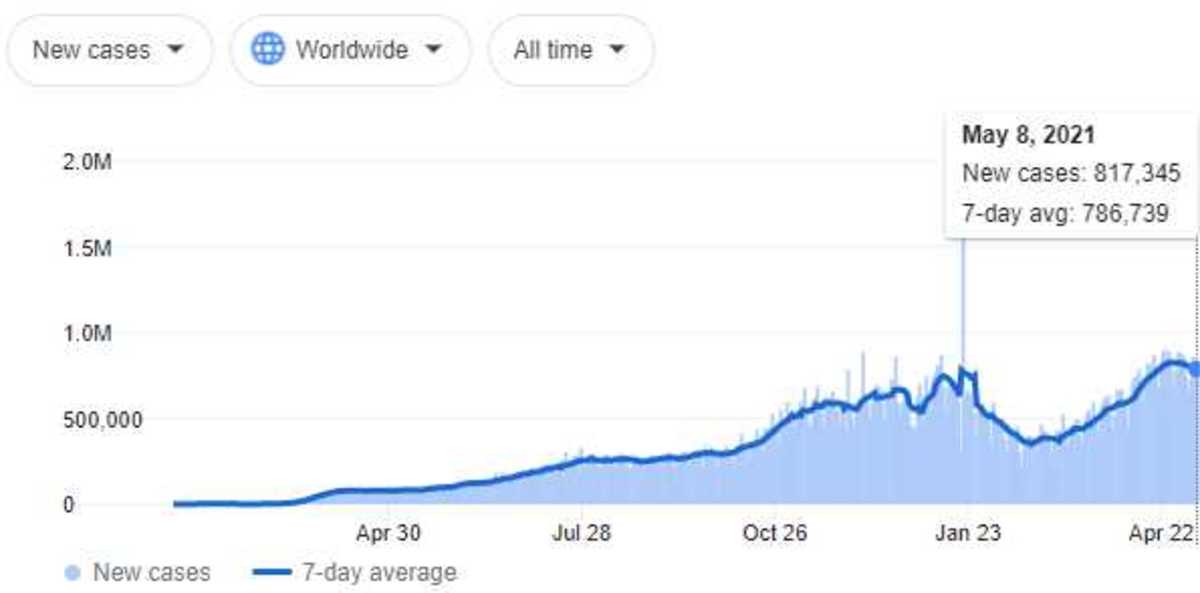Click the Apr 30 x-axis label
This screenshot has width=1200, height=593.
pos(388,533)
